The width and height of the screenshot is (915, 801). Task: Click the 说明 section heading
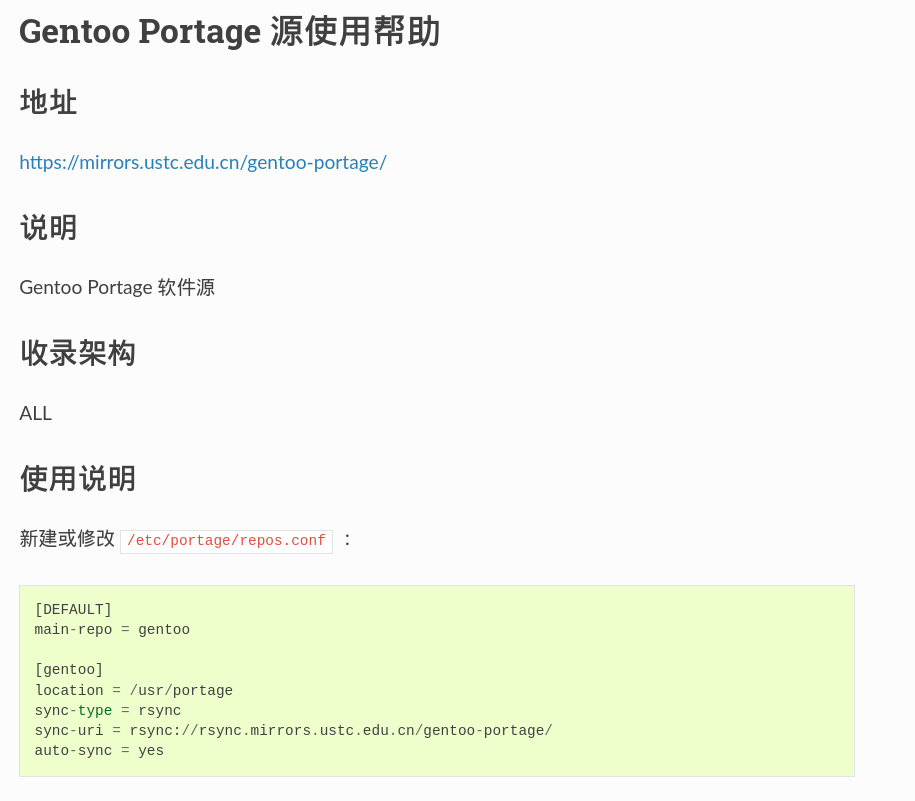tap(48, 227)
